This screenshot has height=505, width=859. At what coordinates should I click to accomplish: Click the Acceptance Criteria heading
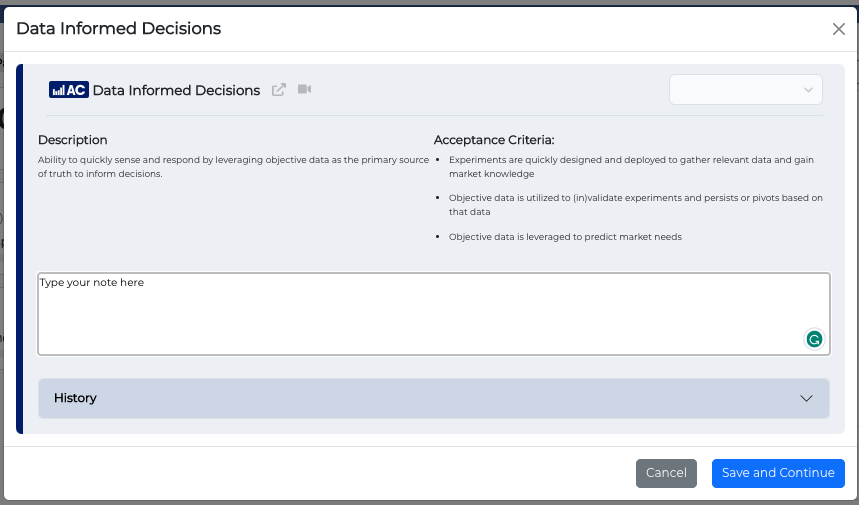(494, 140)
